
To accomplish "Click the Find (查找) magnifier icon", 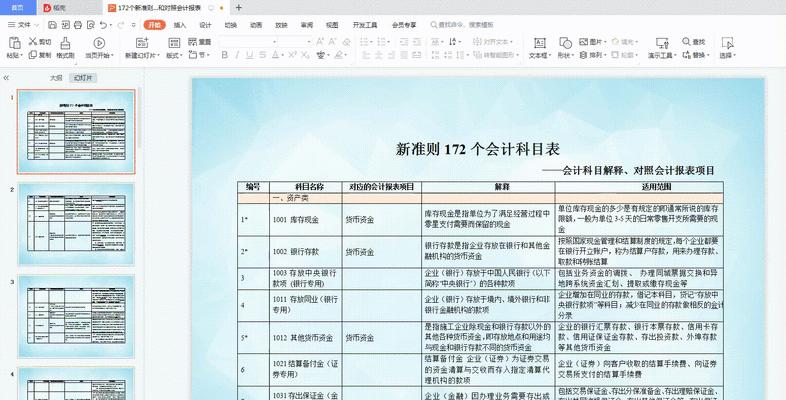I will [686, 42].
